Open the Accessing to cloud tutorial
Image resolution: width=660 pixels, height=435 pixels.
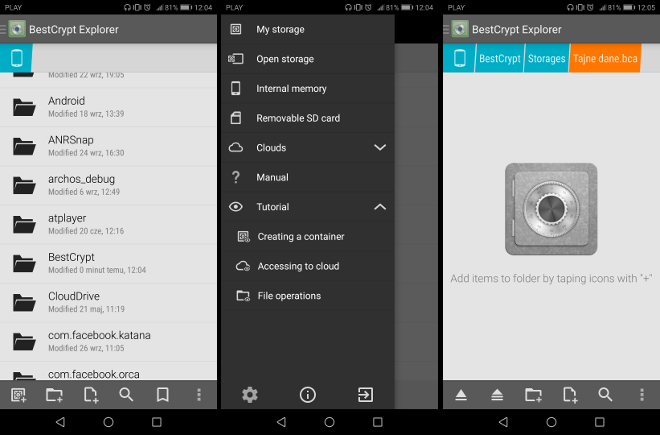point(298,266)
